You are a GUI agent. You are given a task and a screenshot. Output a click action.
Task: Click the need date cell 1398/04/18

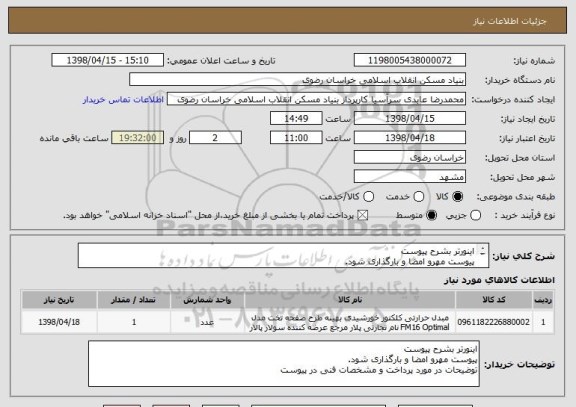coord(59,322)
